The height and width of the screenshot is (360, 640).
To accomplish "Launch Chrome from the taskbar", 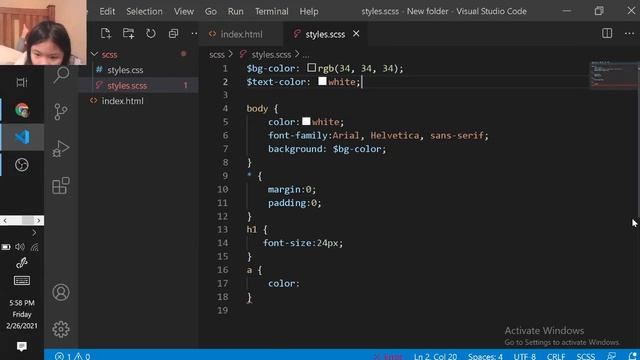I will [x=22, y=110].
